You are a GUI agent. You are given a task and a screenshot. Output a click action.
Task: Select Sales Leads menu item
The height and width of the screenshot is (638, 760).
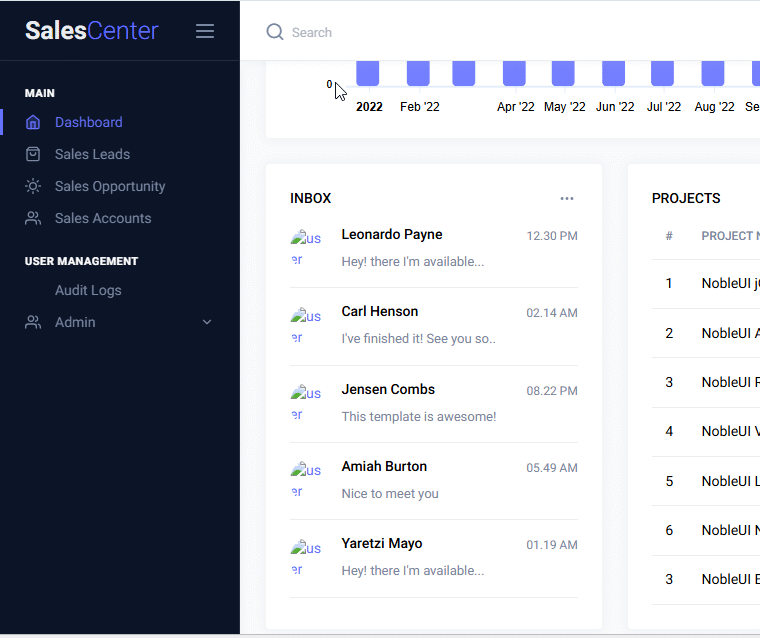[92, 154]
